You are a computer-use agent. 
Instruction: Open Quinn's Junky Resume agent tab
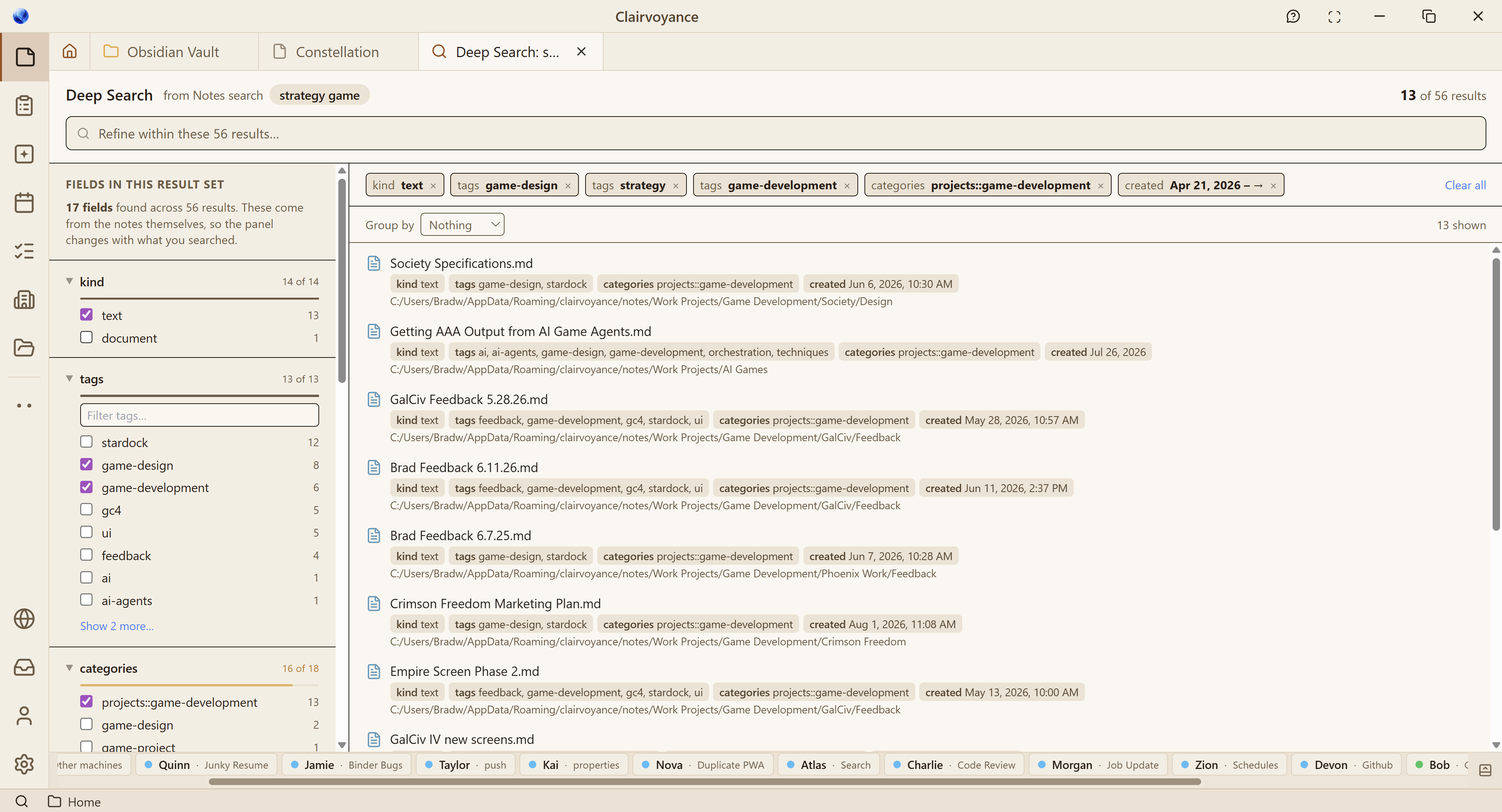point(207,764)
